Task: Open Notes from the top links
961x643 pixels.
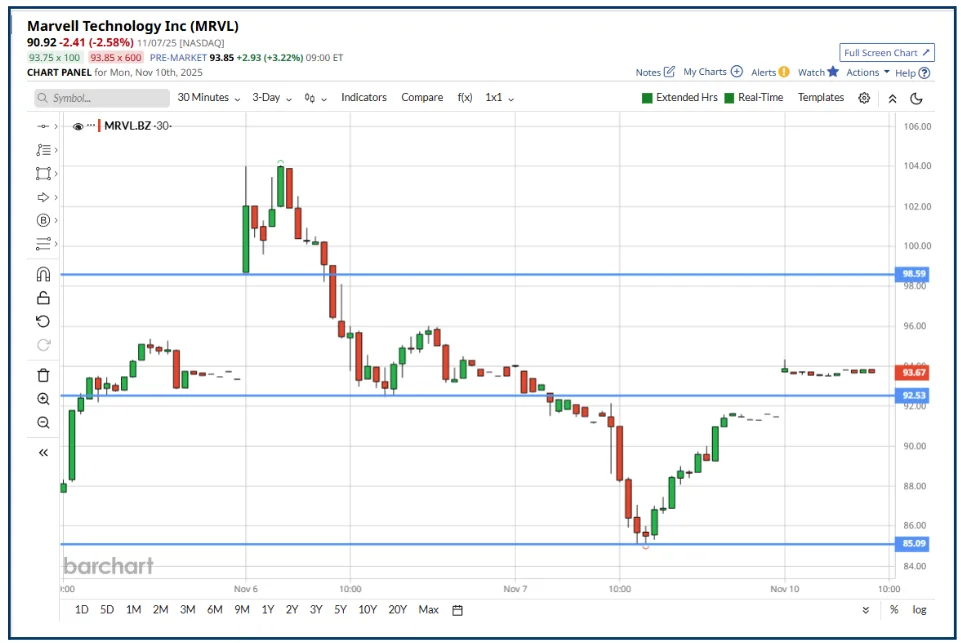Action: (651, 72)
